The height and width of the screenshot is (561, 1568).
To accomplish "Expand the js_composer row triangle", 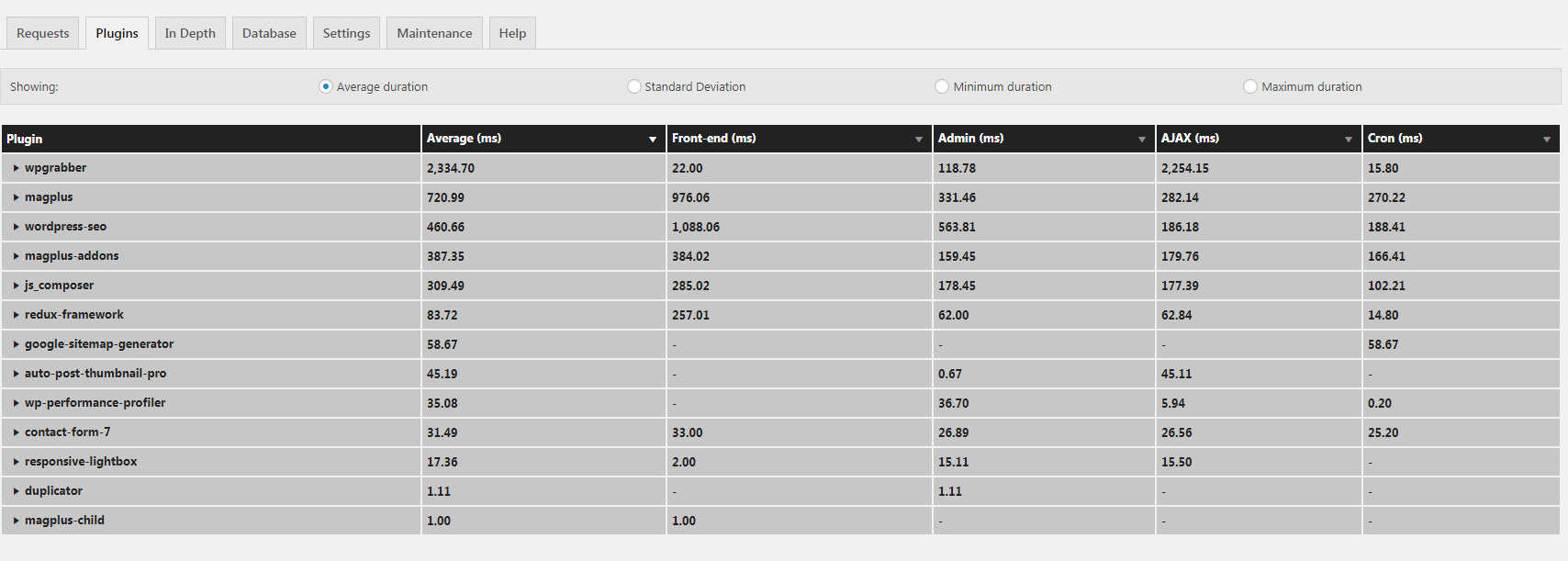I will [x=17, y=286].
